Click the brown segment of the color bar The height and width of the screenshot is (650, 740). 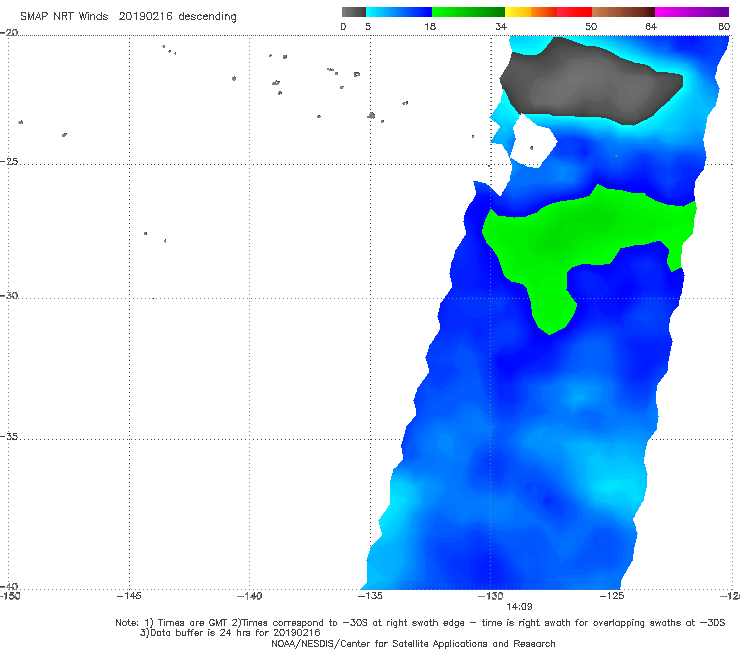coord(623,12)
